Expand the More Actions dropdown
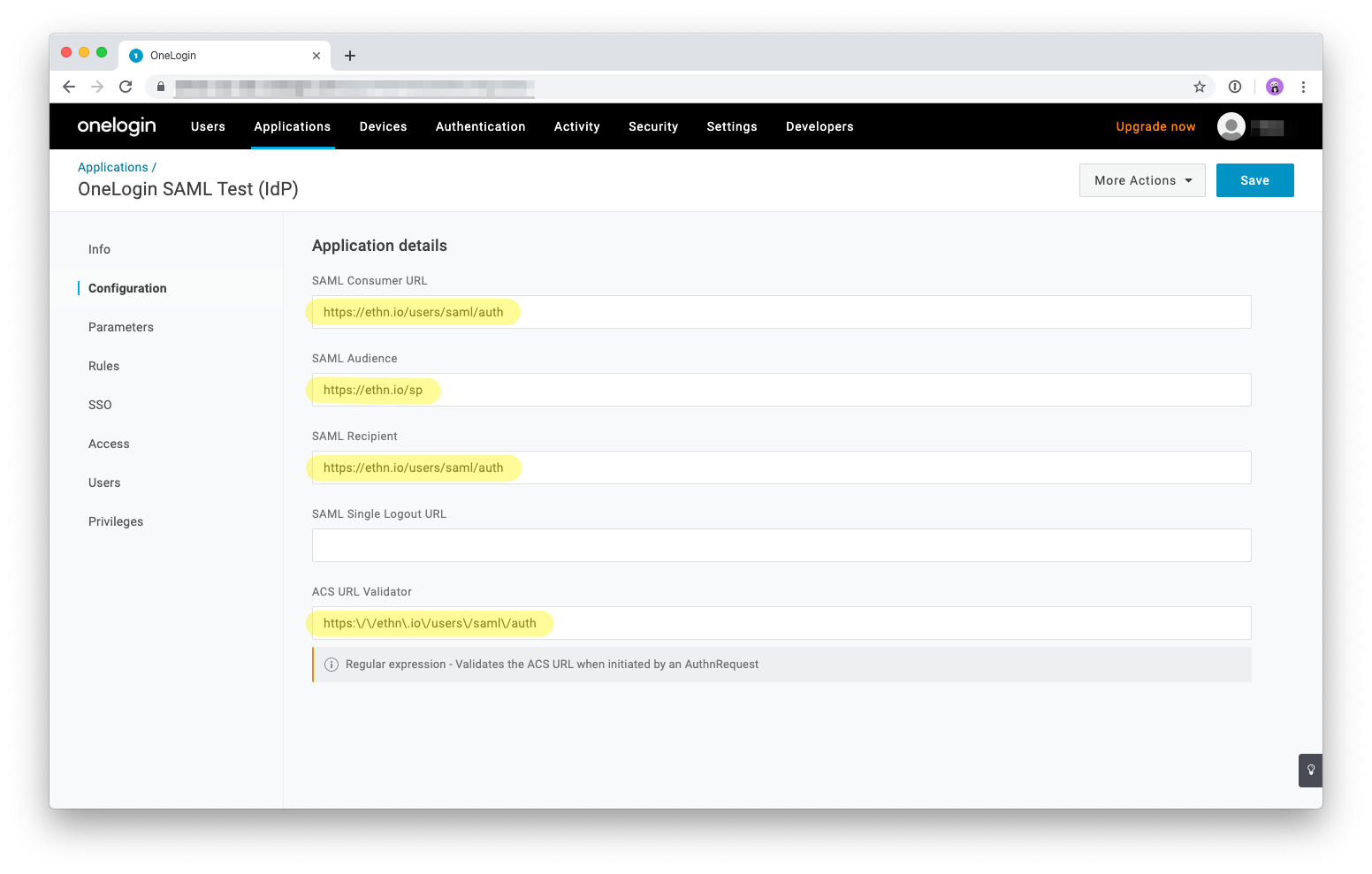The image size is (1372, 874). (1142, 180)
